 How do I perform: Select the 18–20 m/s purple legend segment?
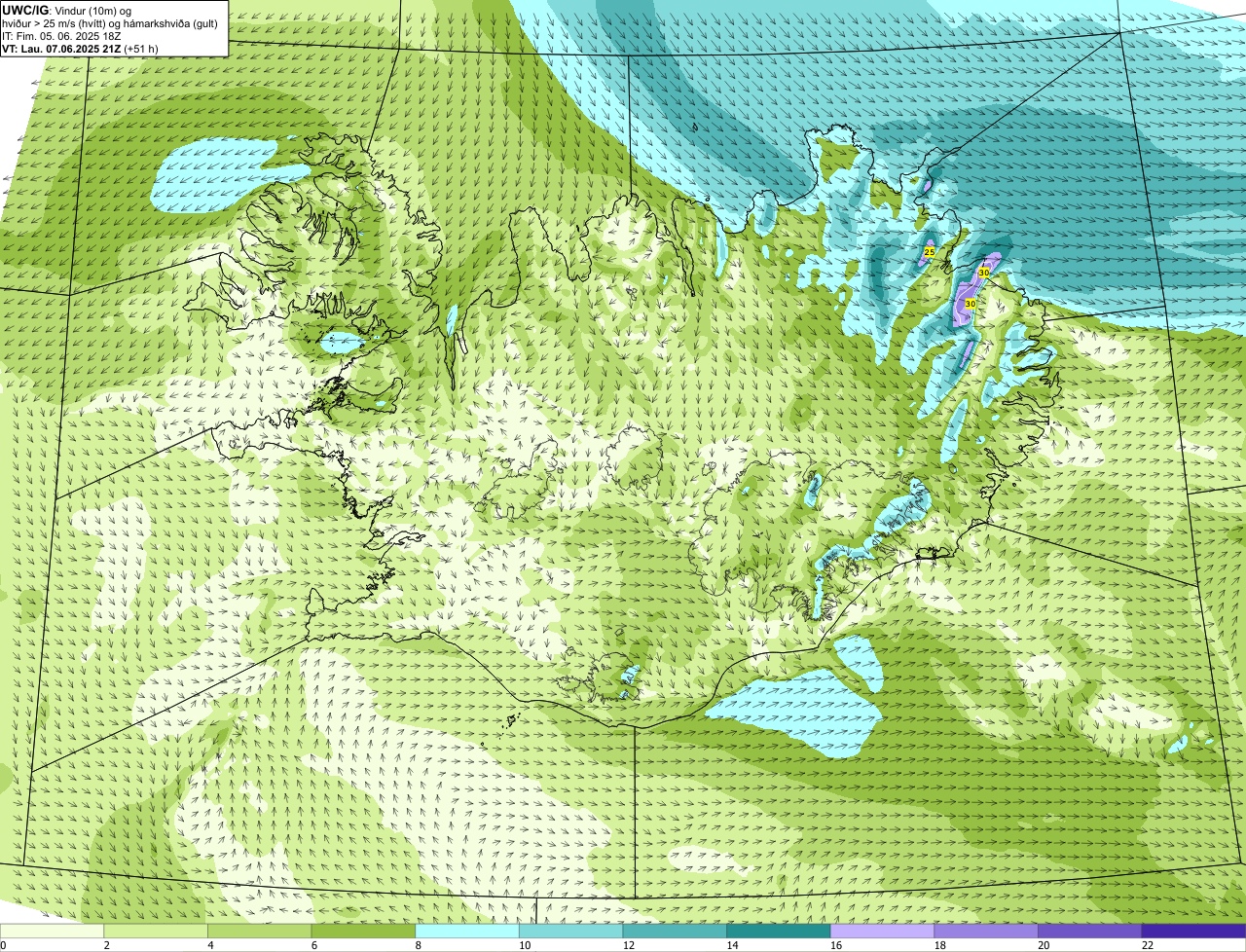[x=986, y=931]
